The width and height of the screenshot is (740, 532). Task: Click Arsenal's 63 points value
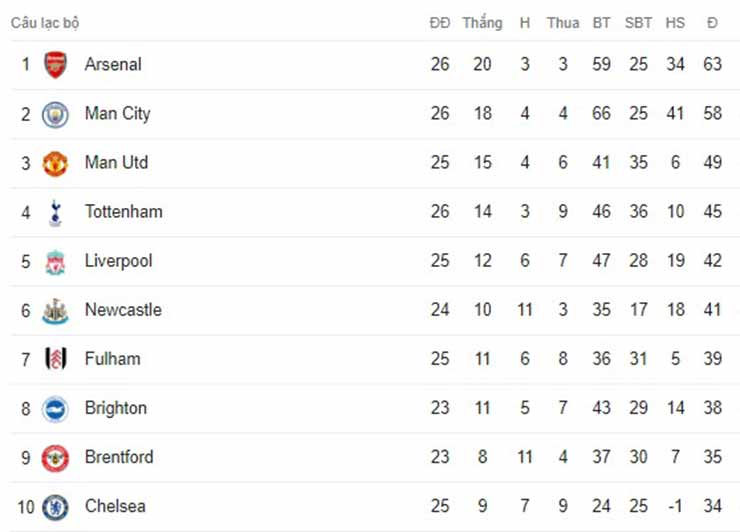coord(712,64)
